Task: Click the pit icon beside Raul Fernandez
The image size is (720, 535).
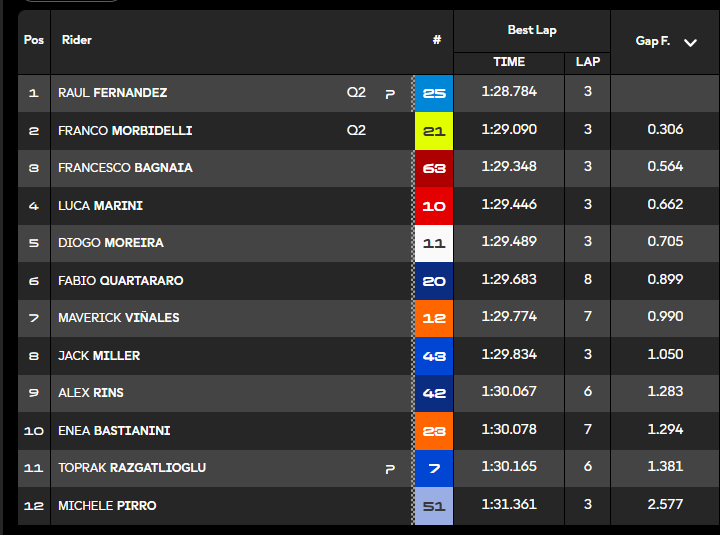Action: point(390,93)
